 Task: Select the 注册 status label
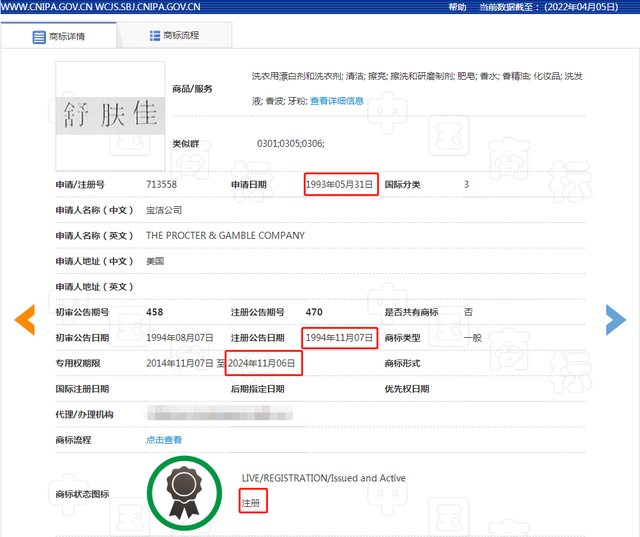pyautogui.click(x=251, y=503)
